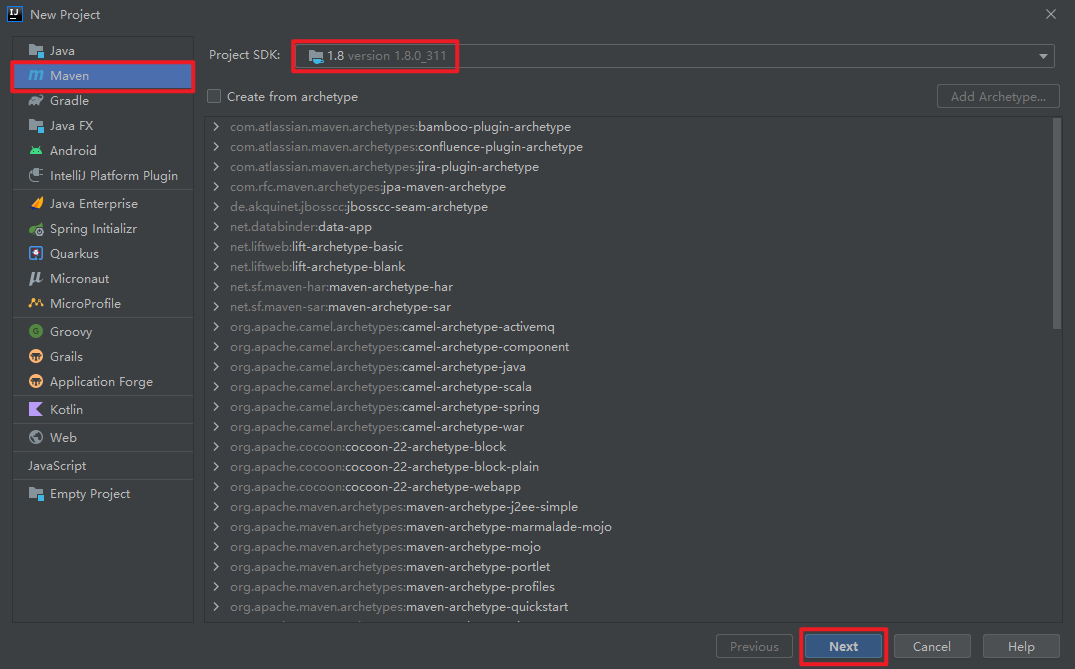The image size is (1075, 669).
Task: Expand maven-archetype-quickstart node
Action: coord(216,607)
